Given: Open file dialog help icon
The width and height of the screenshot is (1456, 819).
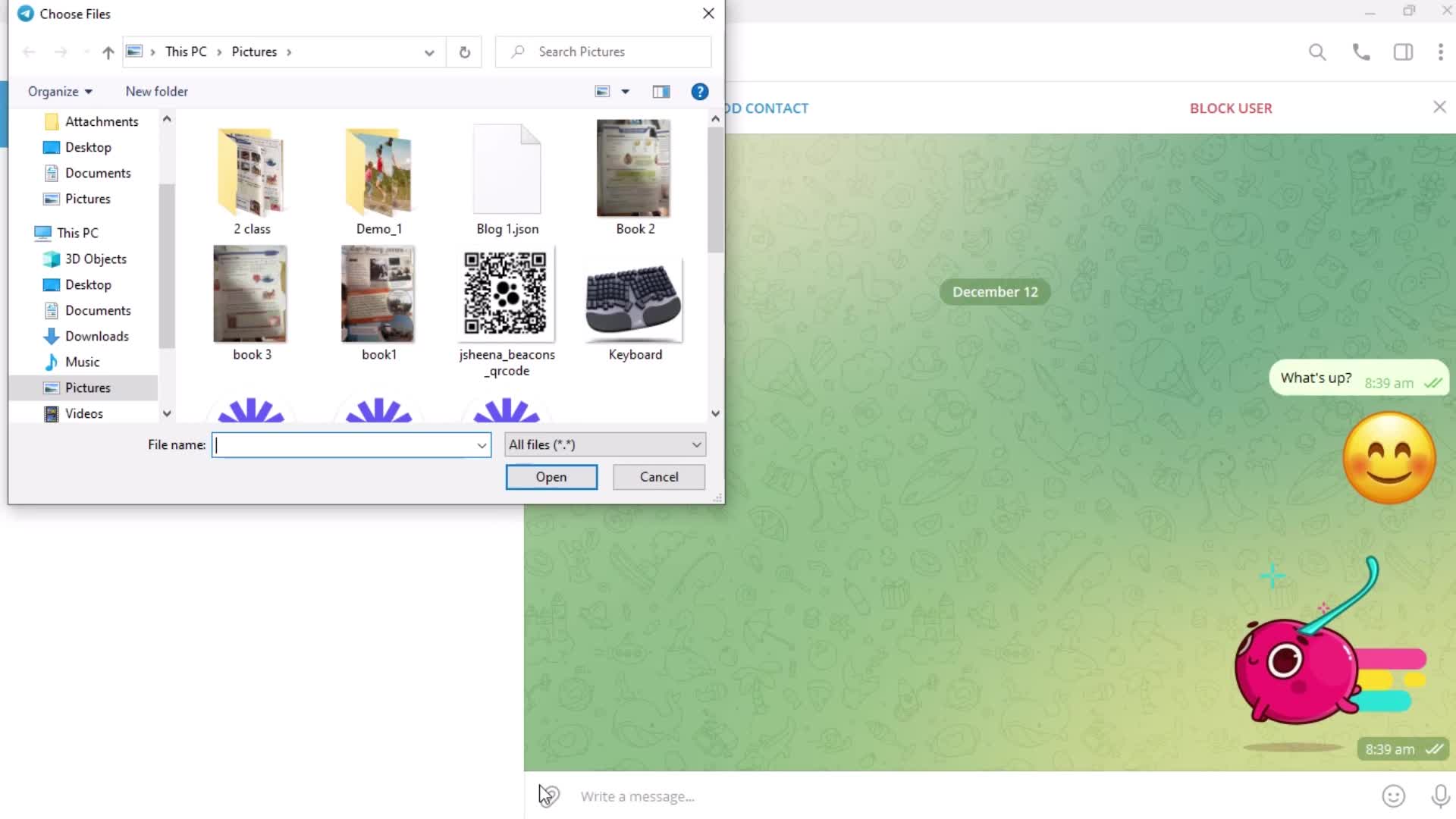Looking at the screenshot, I should coord(699,92).
